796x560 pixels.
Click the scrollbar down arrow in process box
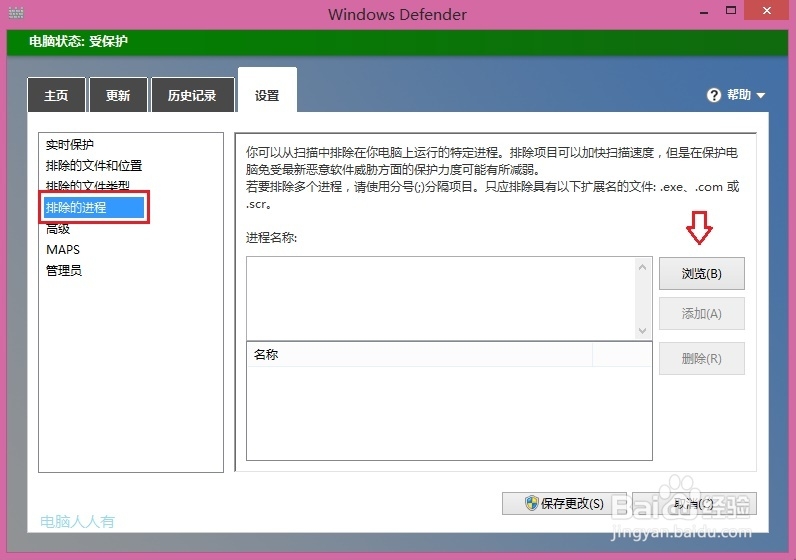pyautogui.click(x=643, y=331)
